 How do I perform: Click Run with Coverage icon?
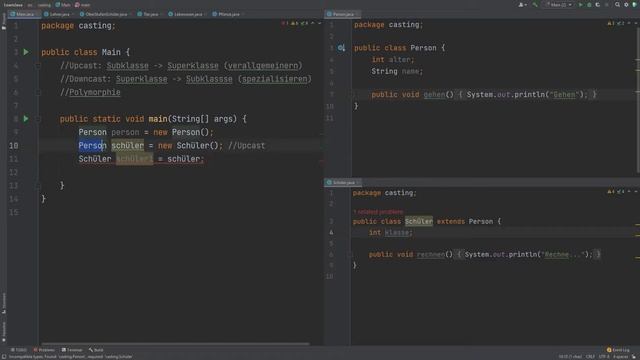[598, 5]
